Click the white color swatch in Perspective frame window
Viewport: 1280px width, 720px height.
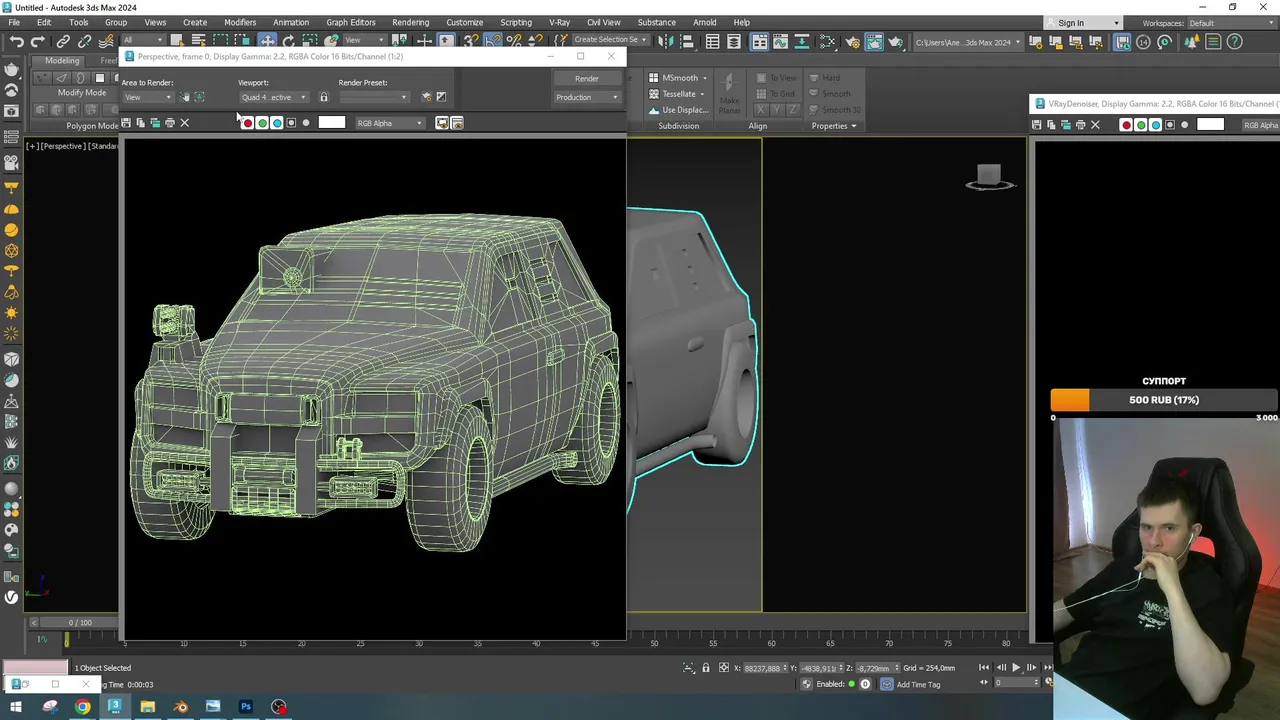pos(331,123)
